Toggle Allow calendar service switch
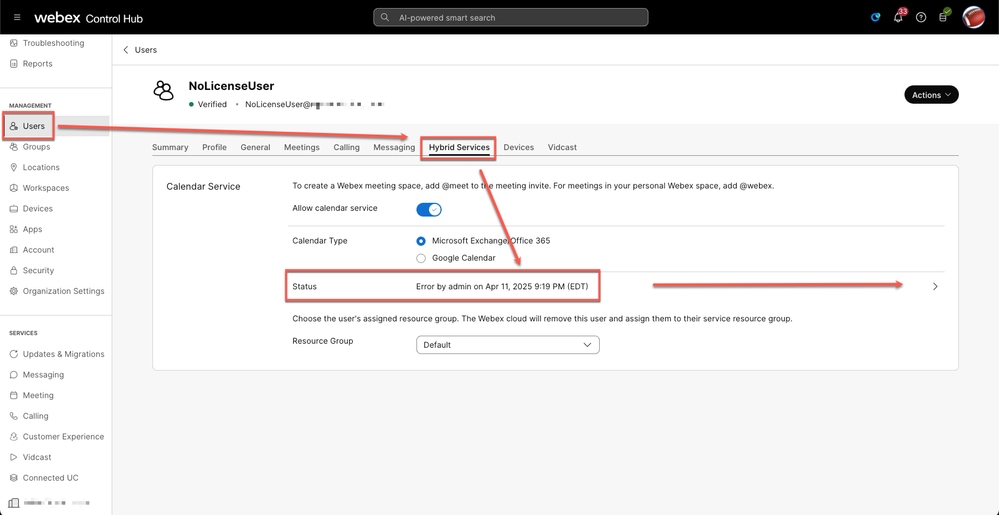 pyautogui.click(x=429, y=210)
